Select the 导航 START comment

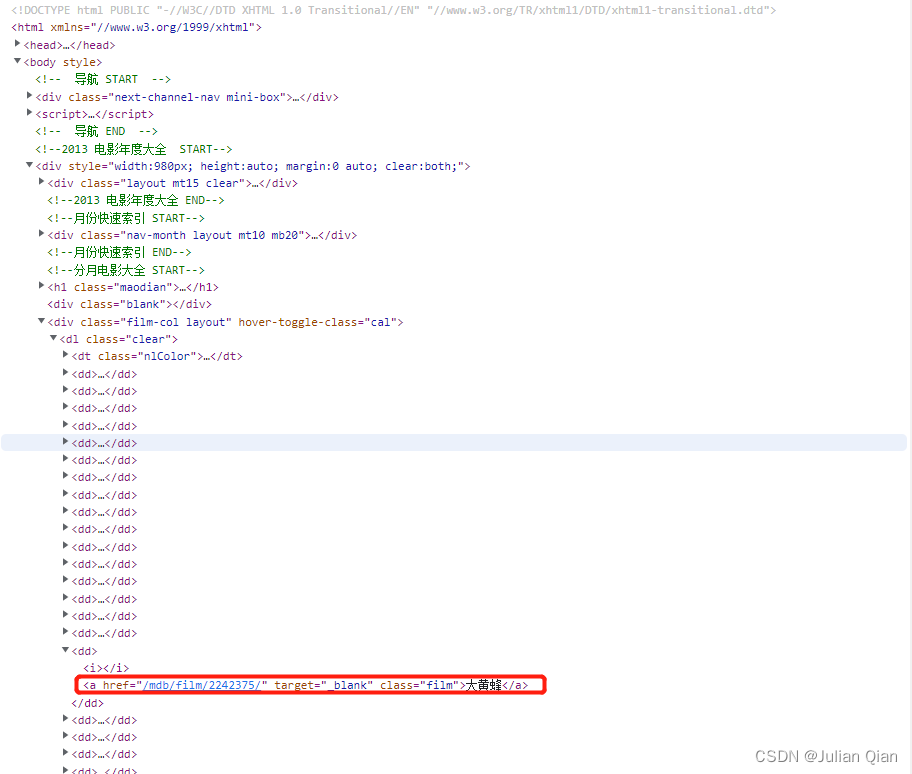click(x=103, y=79)
